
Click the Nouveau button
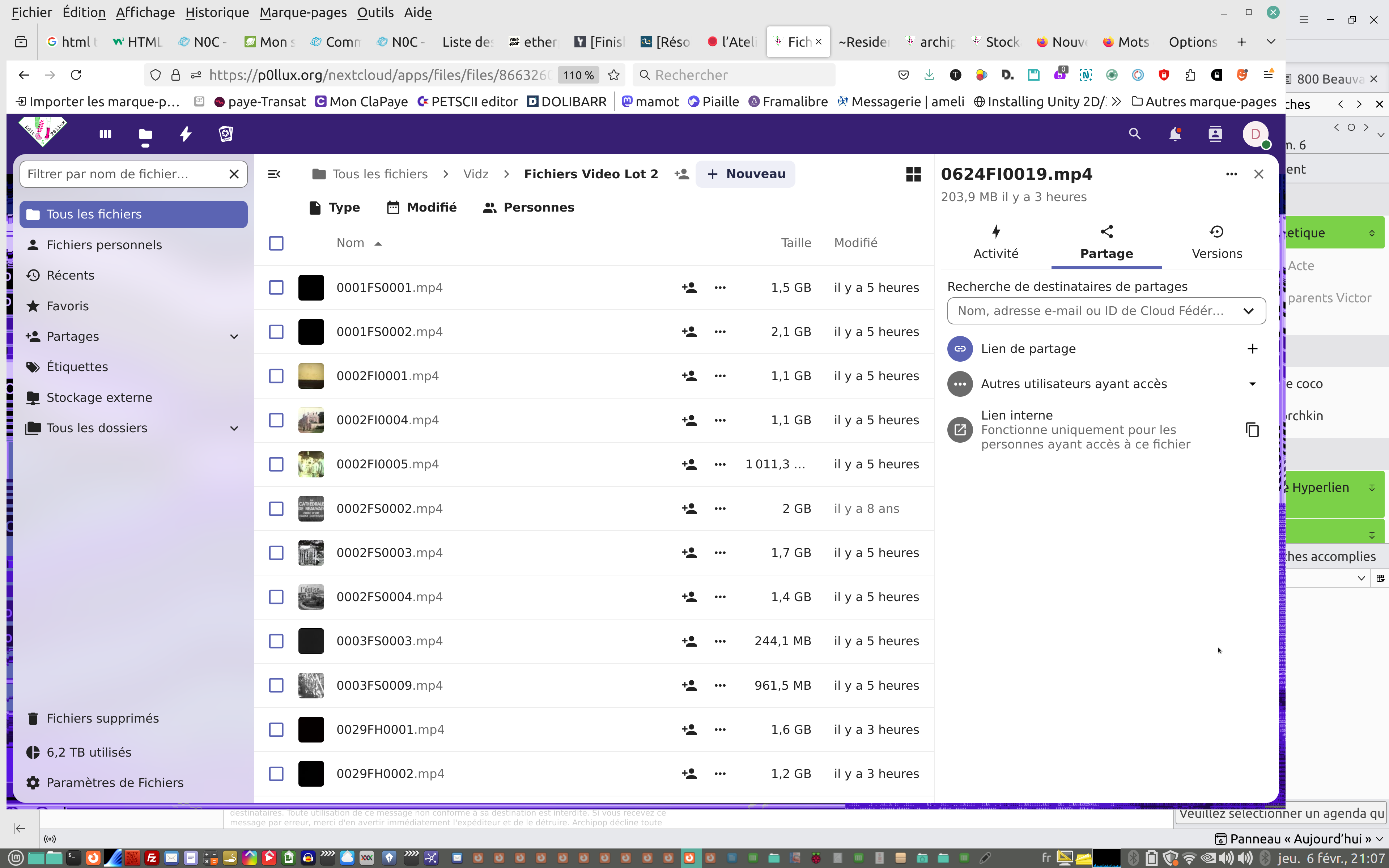[745, 174]
